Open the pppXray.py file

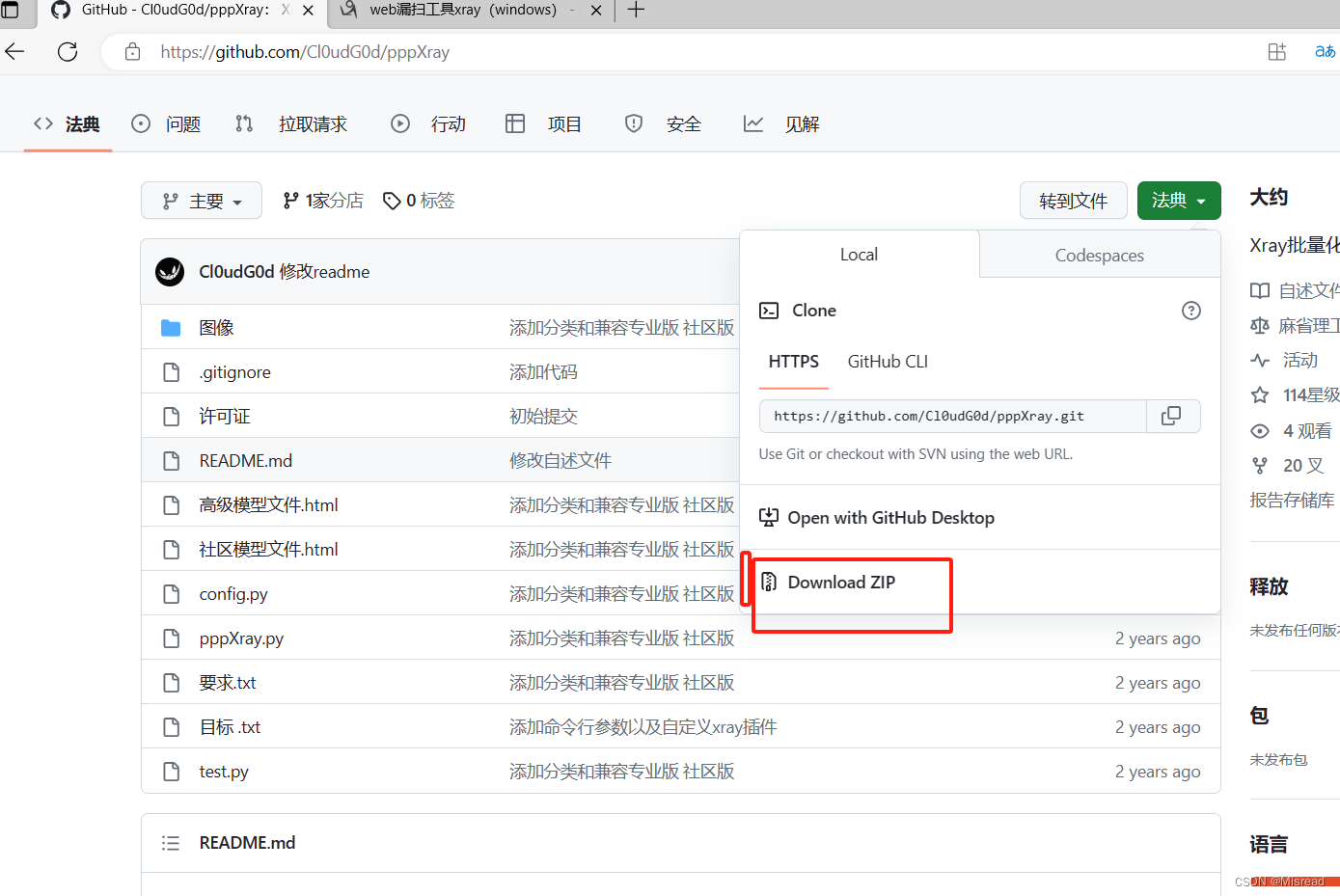(x=241, y=638)
